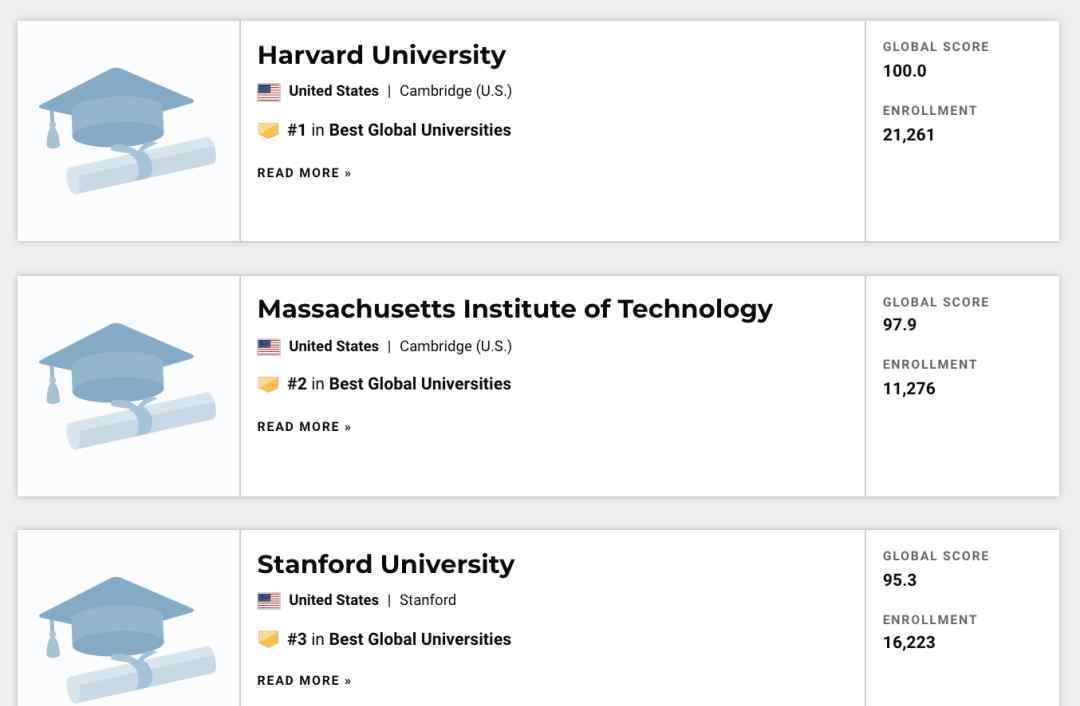This screenshot has height=706, width=1080.
Task: Click Read More under Harvard University
Action: (304, 173)
